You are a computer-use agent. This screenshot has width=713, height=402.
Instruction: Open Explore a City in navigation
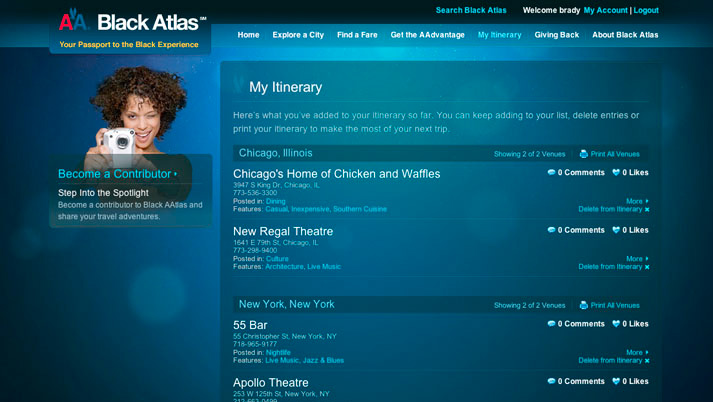pyautogui.click(x=298, y=35)
